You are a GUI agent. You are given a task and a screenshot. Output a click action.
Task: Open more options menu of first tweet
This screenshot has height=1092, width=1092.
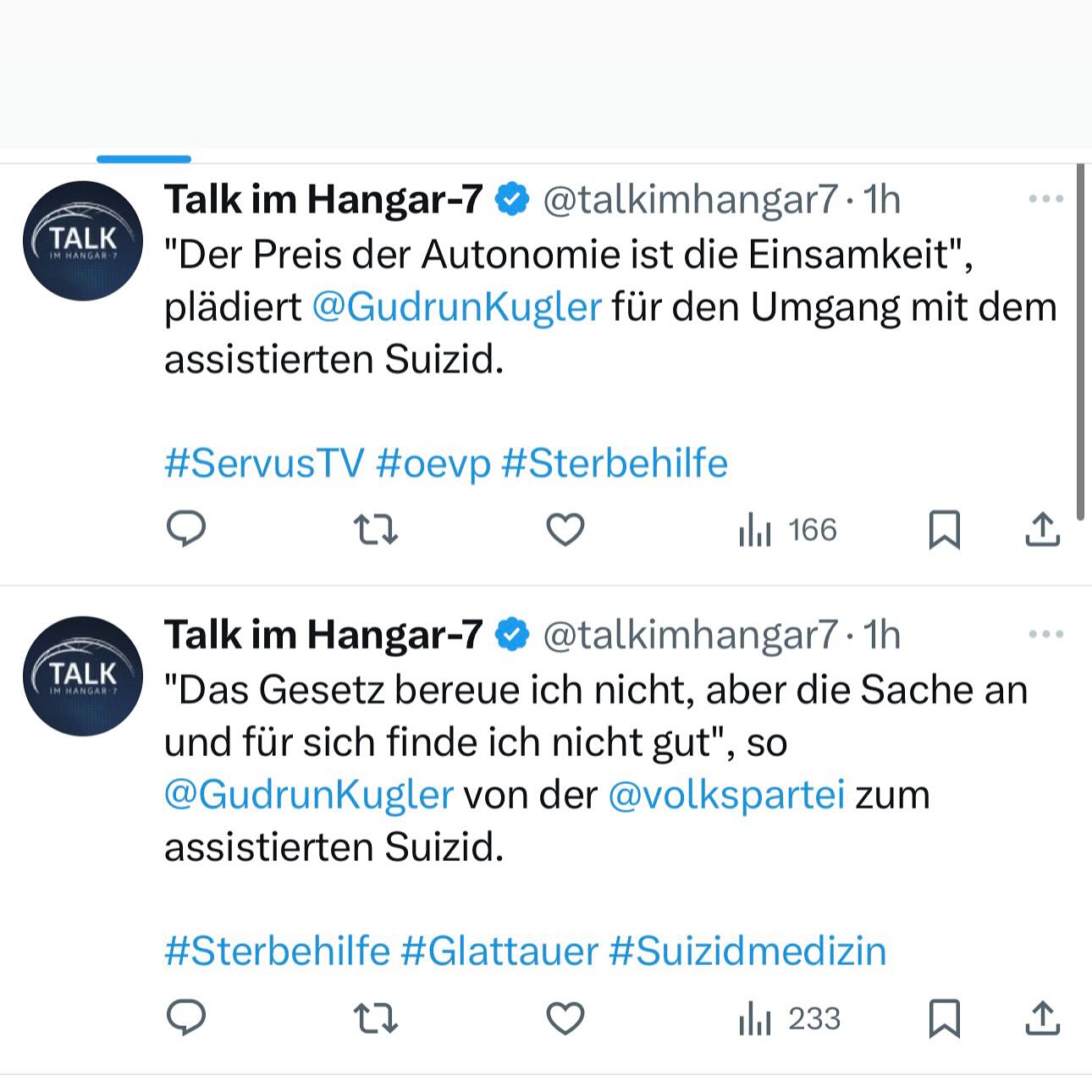(x=1045, y=199)
